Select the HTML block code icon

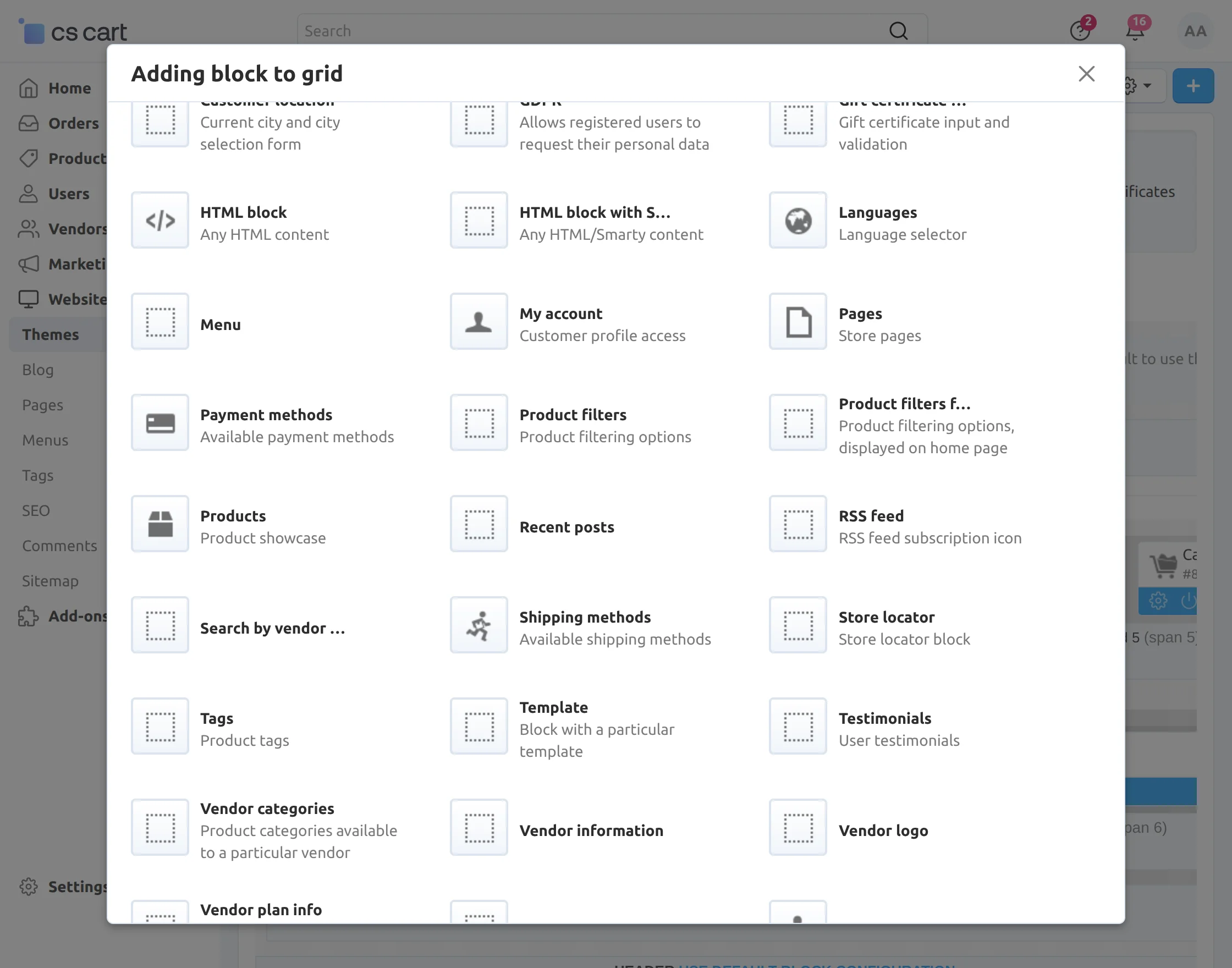[x=160, y=220]
